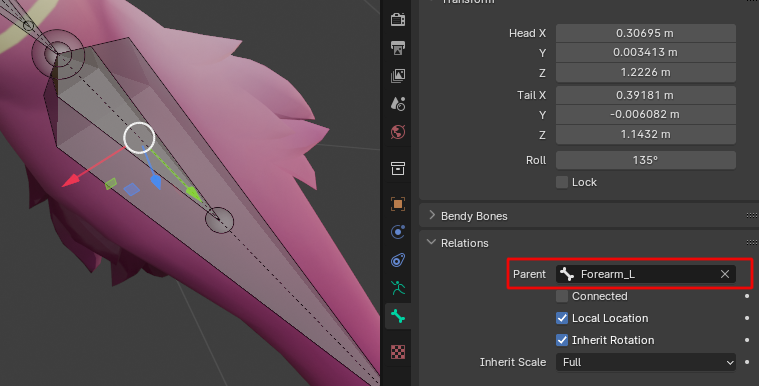Open the Scene properties tab

(x=397, y=104)
